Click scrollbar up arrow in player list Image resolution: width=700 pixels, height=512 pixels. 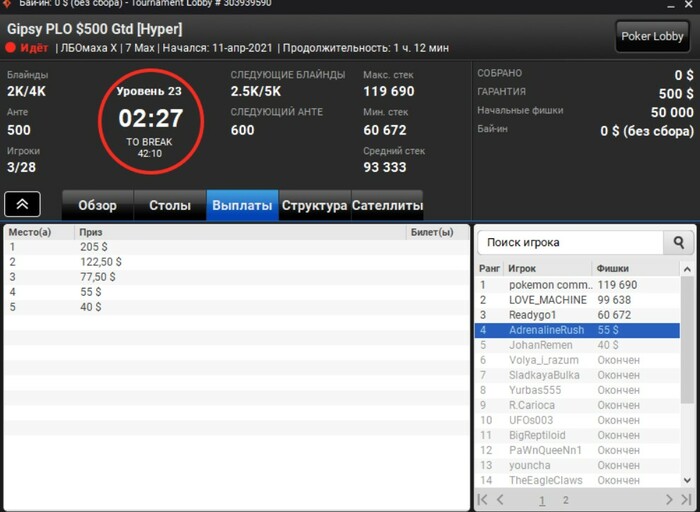pyautogui.click(x=687, y=269)
